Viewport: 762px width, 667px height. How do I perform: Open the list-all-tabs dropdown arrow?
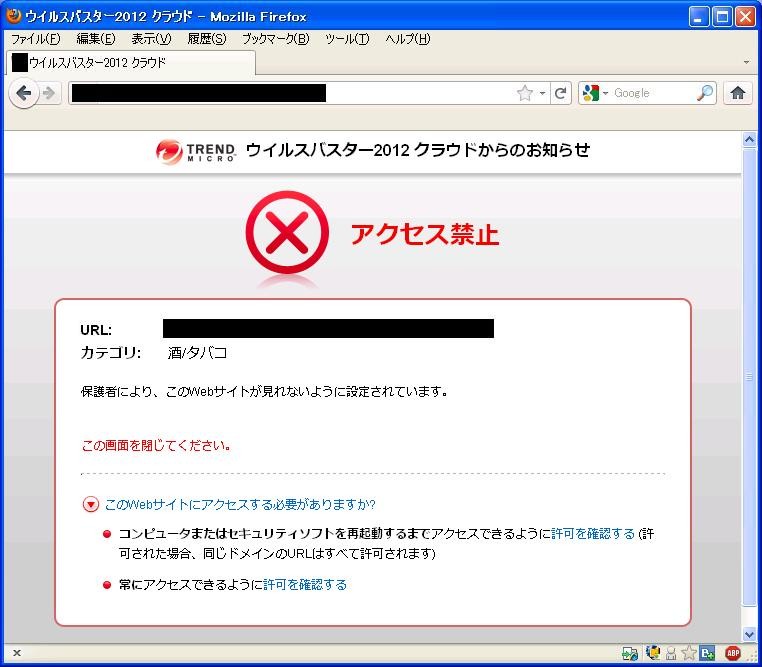pos(746,63)
